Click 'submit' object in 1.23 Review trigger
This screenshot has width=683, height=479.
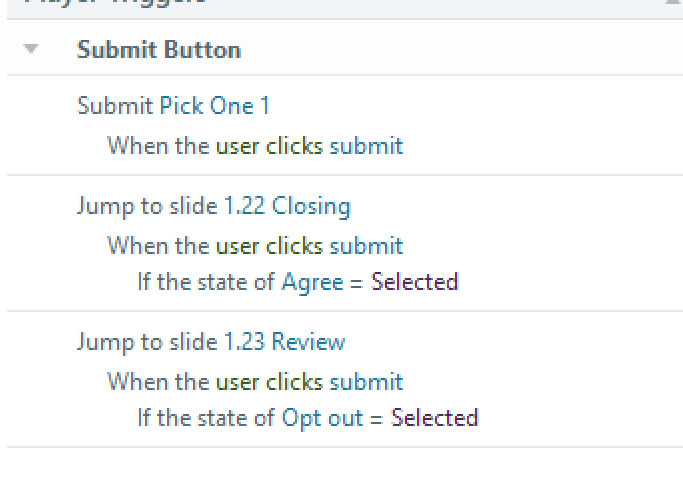pos(366,381)
